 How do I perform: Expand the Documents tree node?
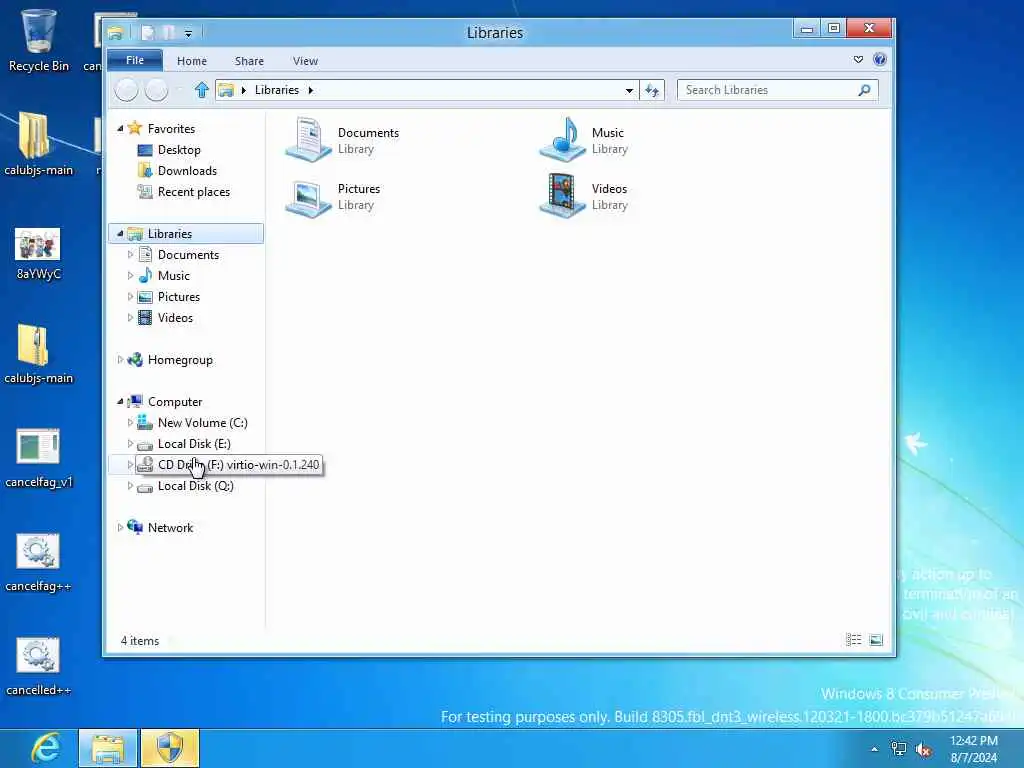pos(130,255)
